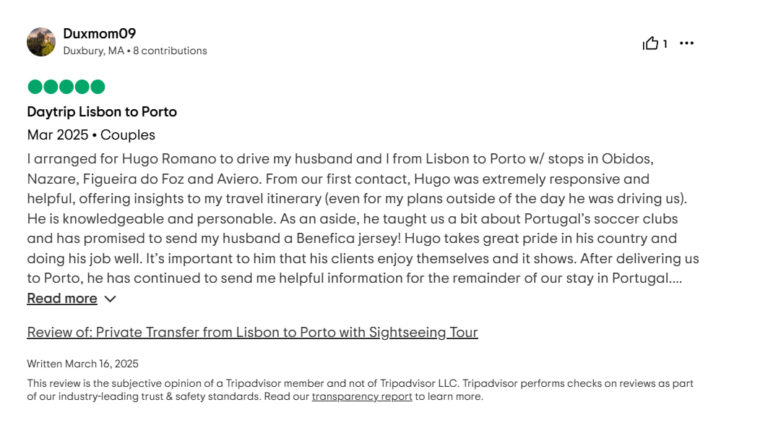
Task: Click the 8 contributions text
Action: point(171,51)
